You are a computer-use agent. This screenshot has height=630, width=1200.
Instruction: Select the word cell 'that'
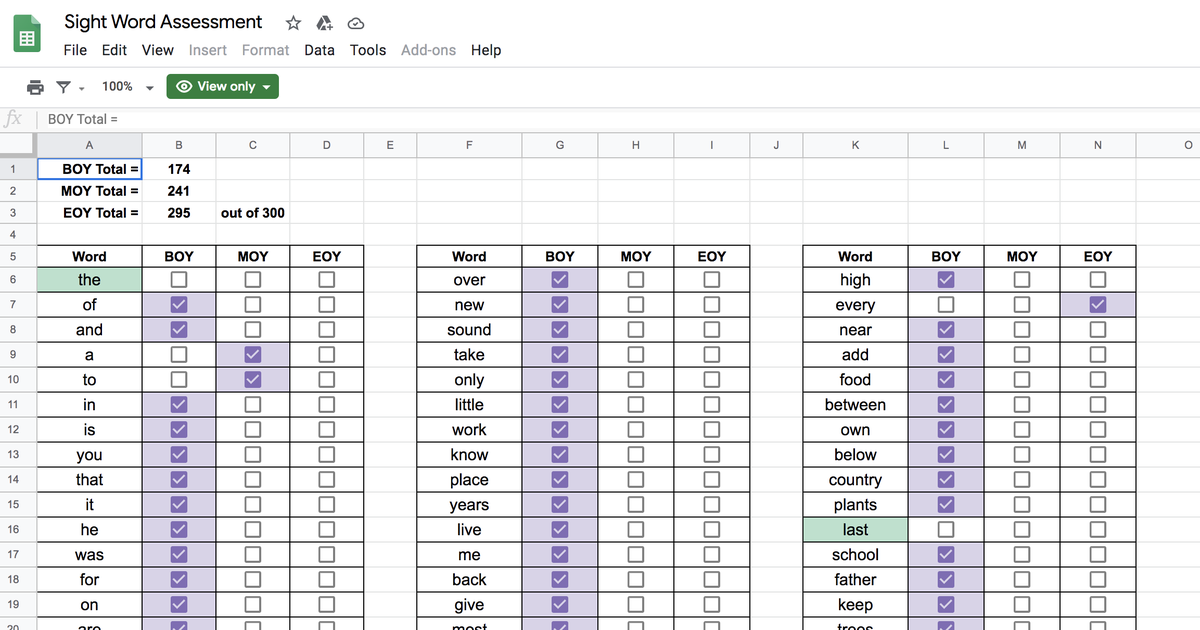click(89, 480)
